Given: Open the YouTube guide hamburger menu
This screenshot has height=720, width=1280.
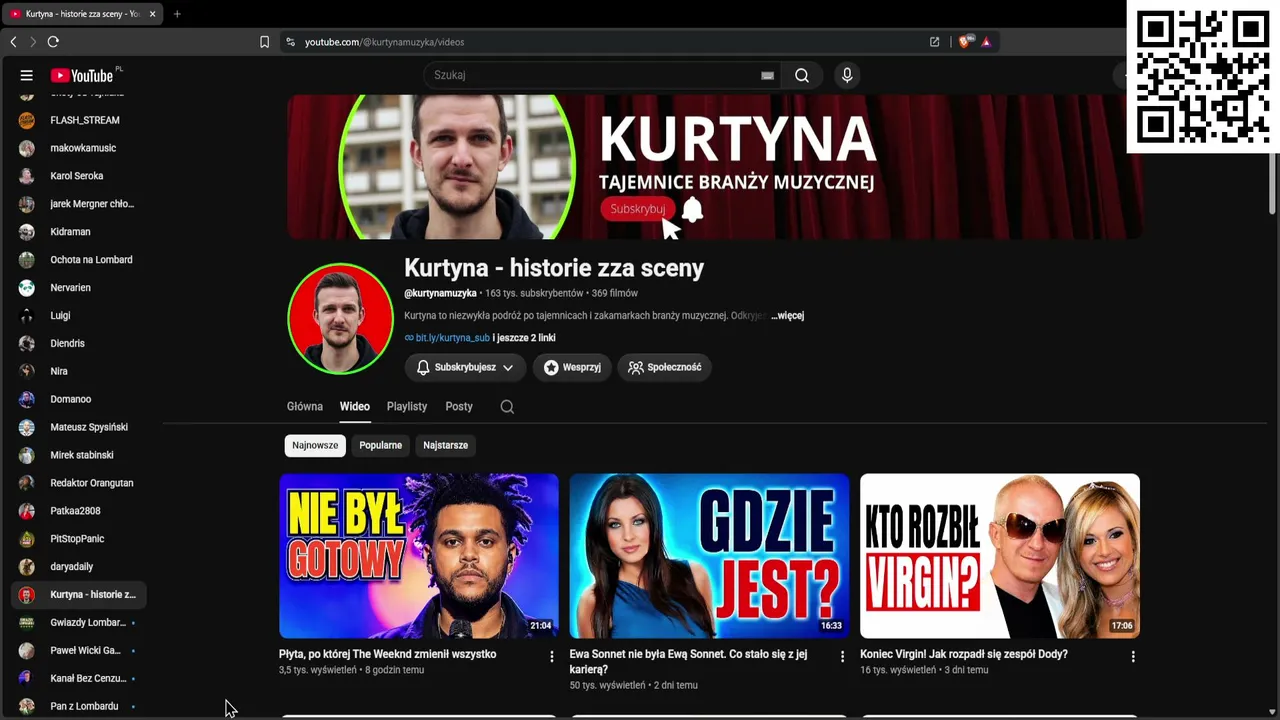Looking at the screenshot, I should [x=27, y=75].
